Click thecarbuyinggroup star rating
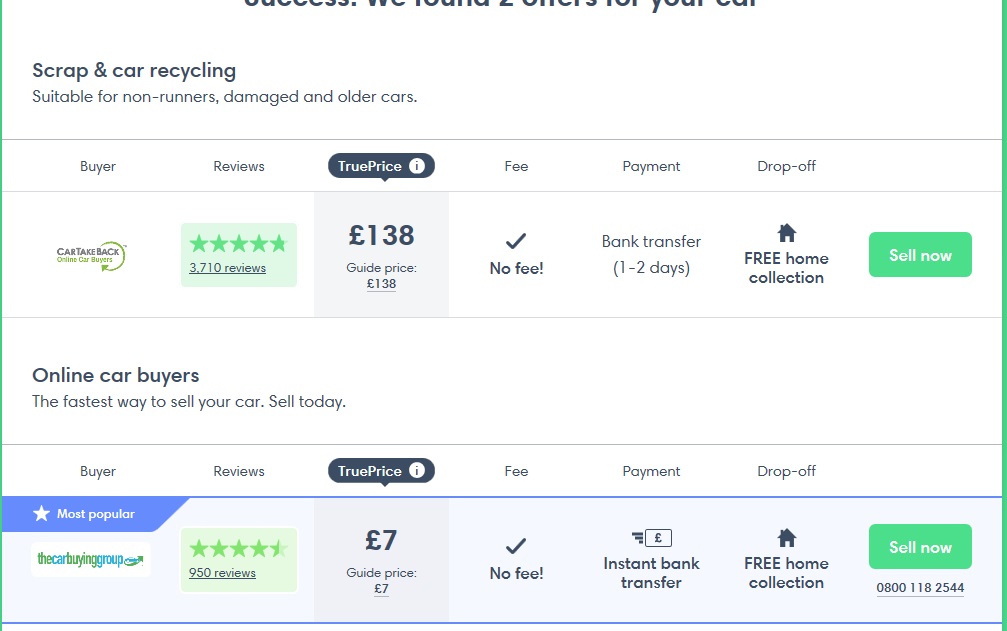Screen dimensions: 1007x631 [238, 549]
